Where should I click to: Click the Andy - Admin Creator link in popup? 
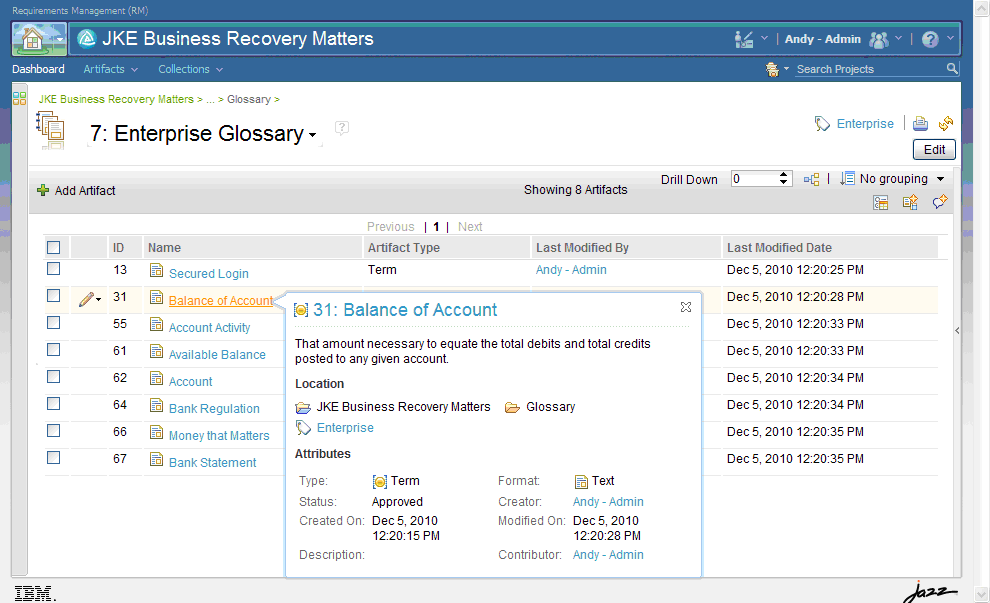pos(608,501)
